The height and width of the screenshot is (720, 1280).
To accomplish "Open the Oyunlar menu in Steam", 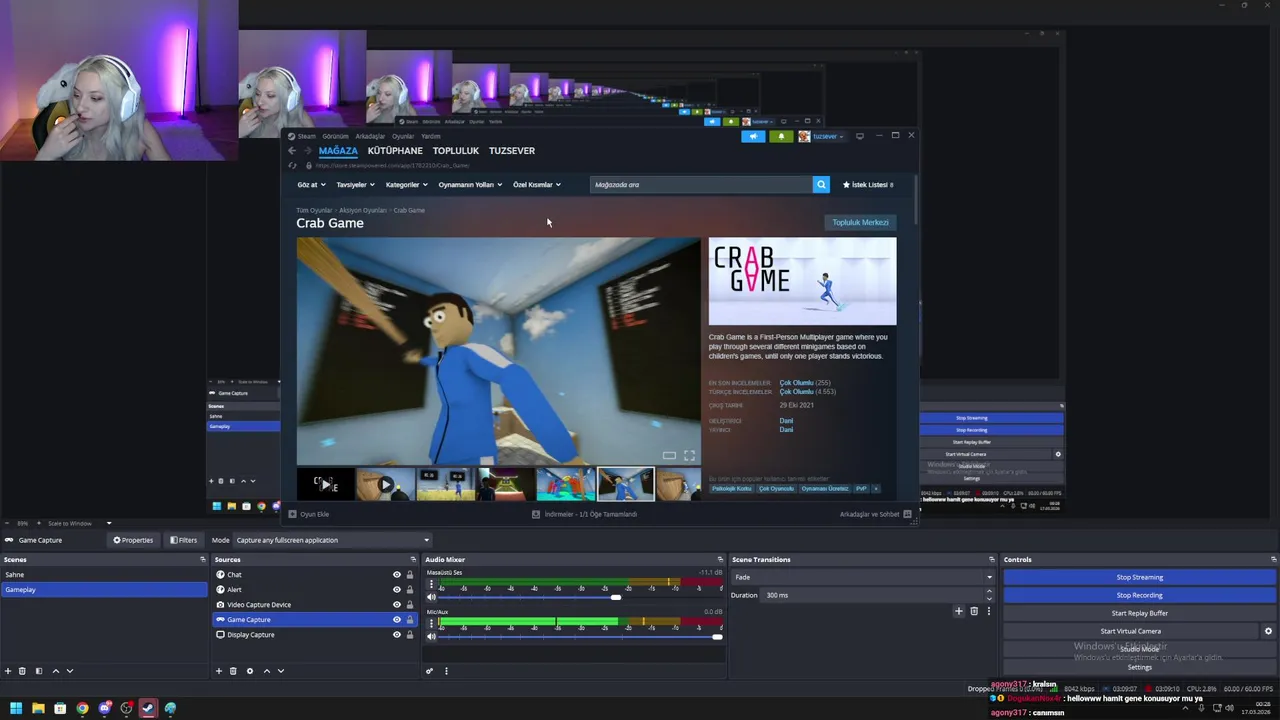I will click(x=403, y=136).
